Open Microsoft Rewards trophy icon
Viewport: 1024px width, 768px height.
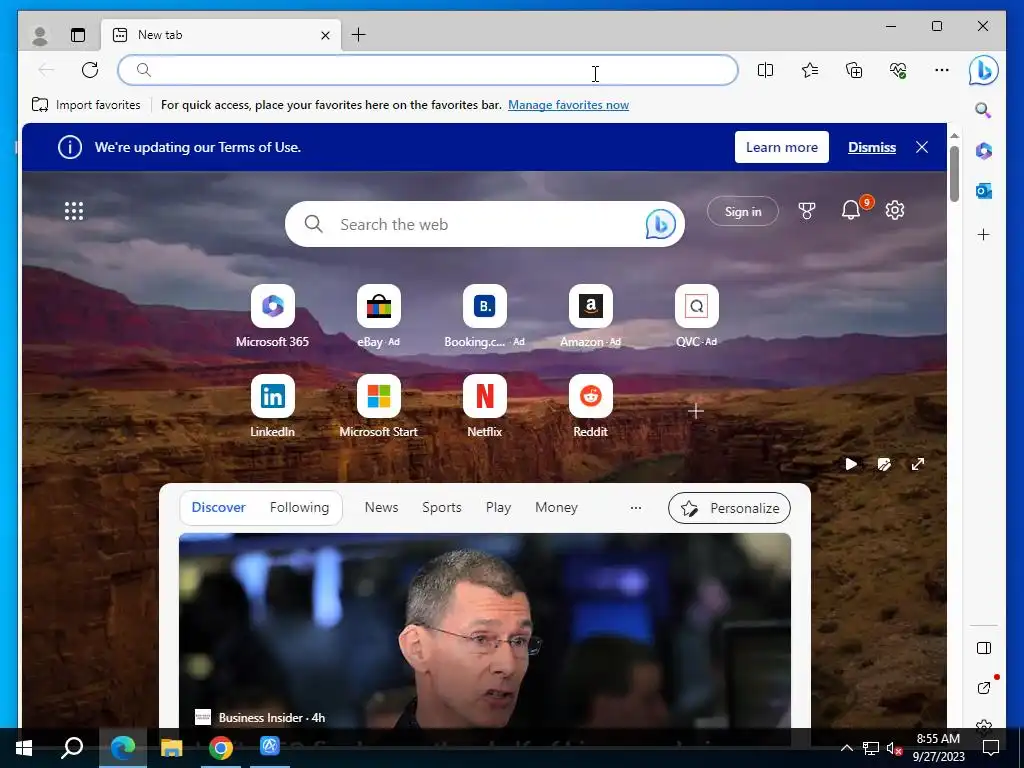[807, 211]
